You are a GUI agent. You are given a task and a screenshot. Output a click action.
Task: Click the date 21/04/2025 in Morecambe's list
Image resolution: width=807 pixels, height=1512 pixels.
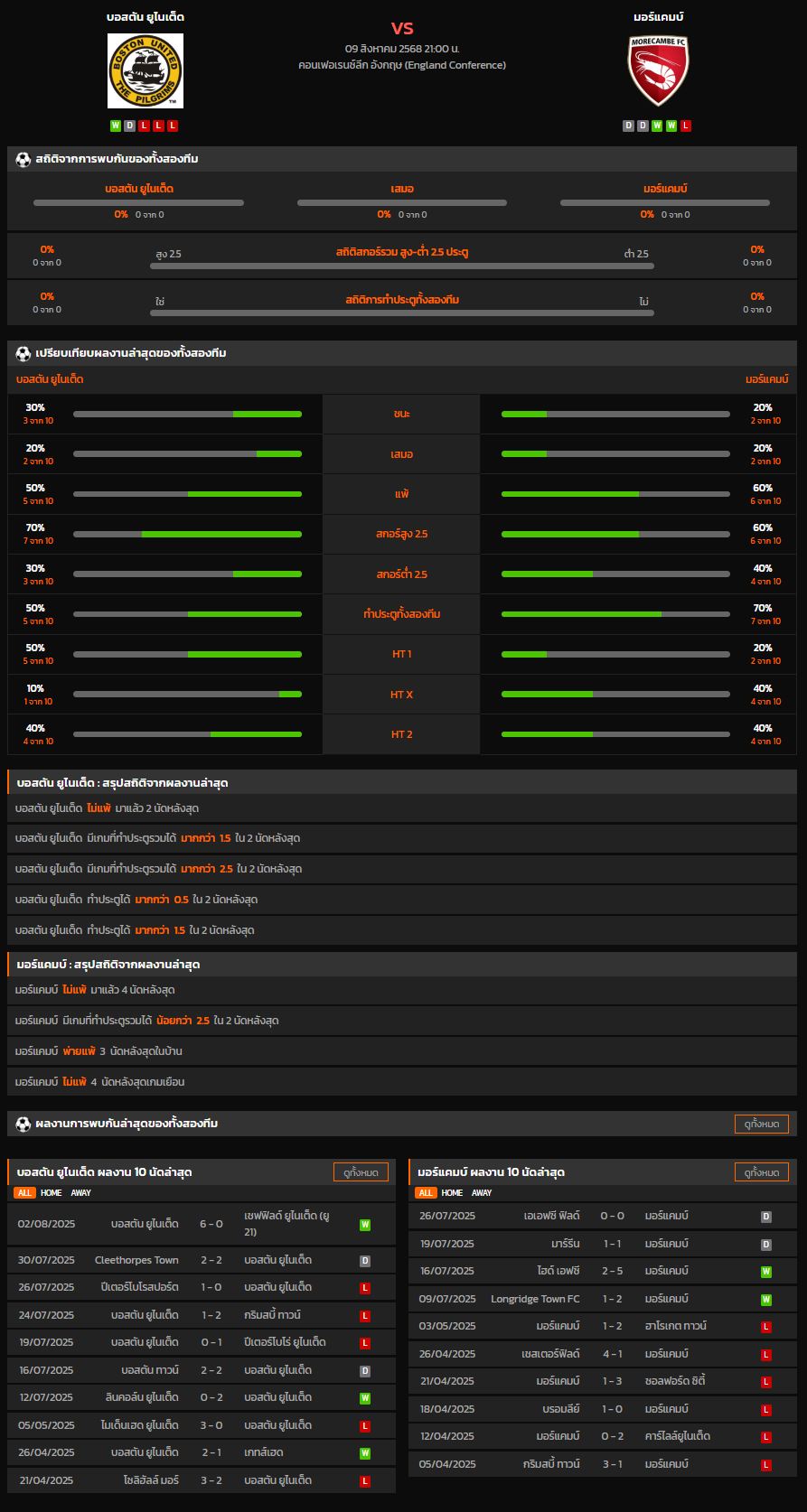pos(446,1382)
